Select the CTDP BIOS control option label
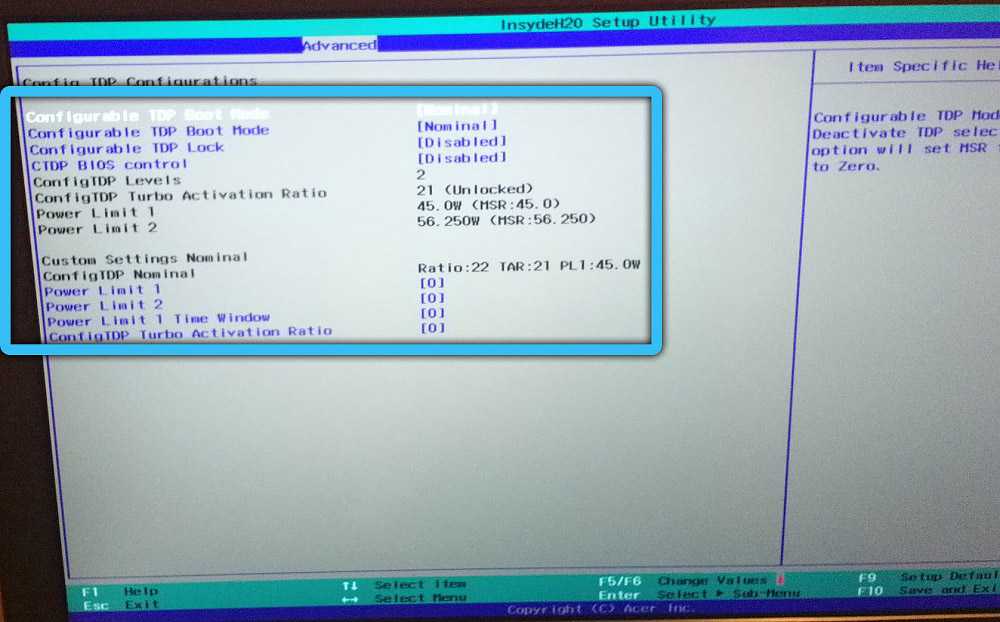The width and height of the screenshot is (1000, 622). click(109, 164)
